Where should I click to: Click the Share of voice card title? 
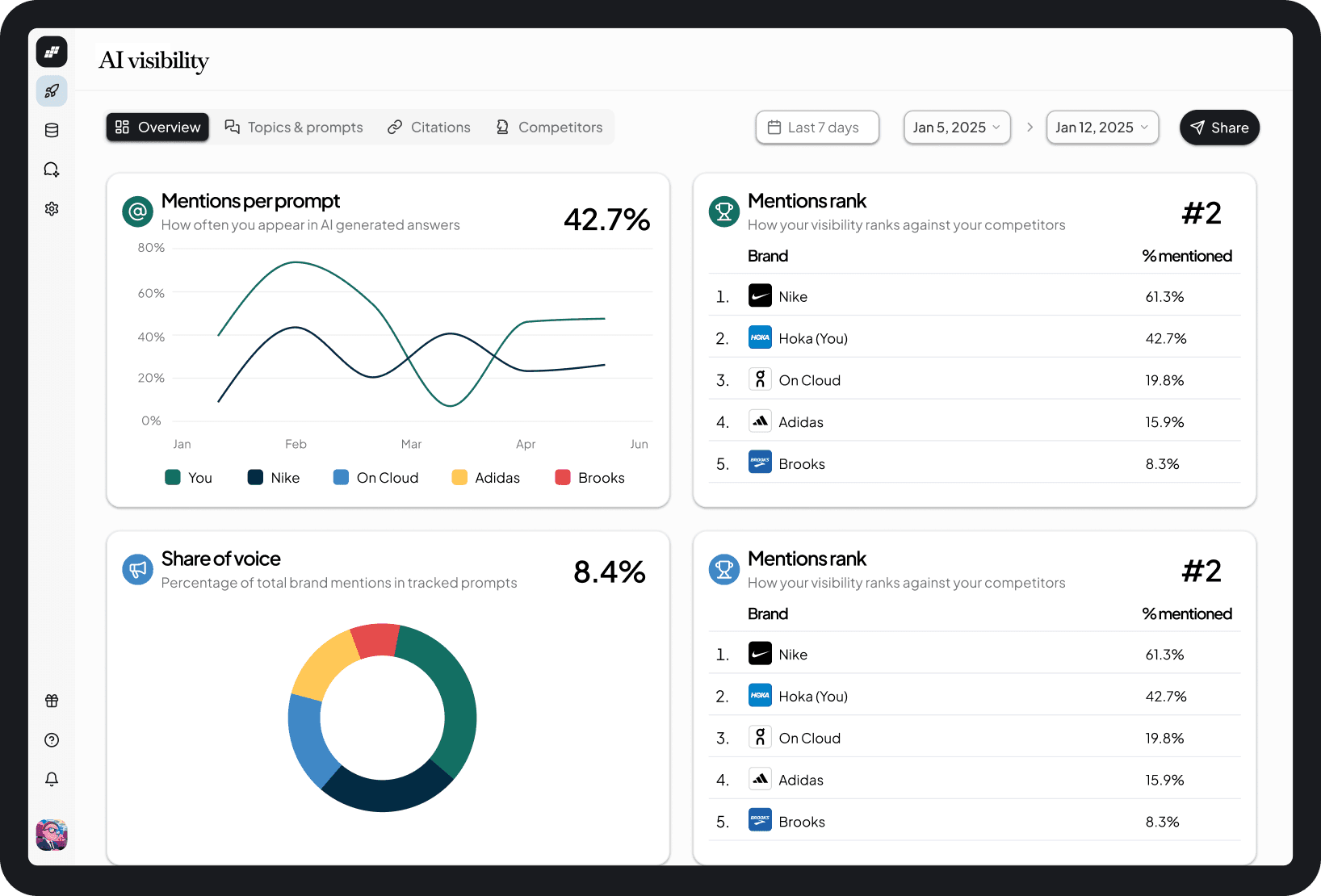coord(220,559)
